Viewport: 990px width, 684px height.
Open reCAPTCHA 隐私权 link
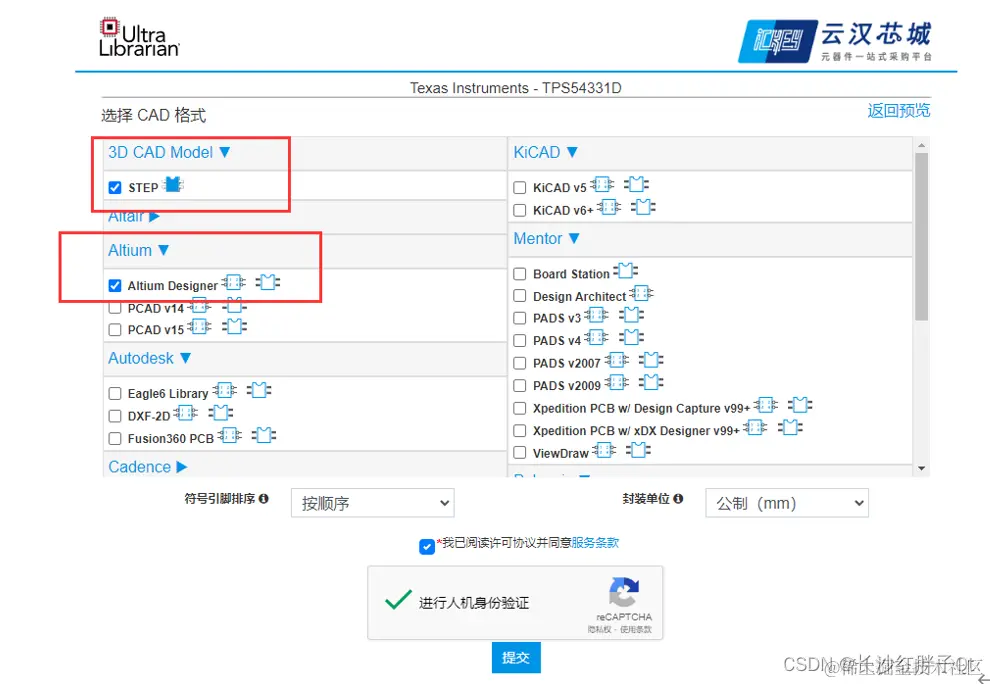pyautogui.click(x=599, y=630)
